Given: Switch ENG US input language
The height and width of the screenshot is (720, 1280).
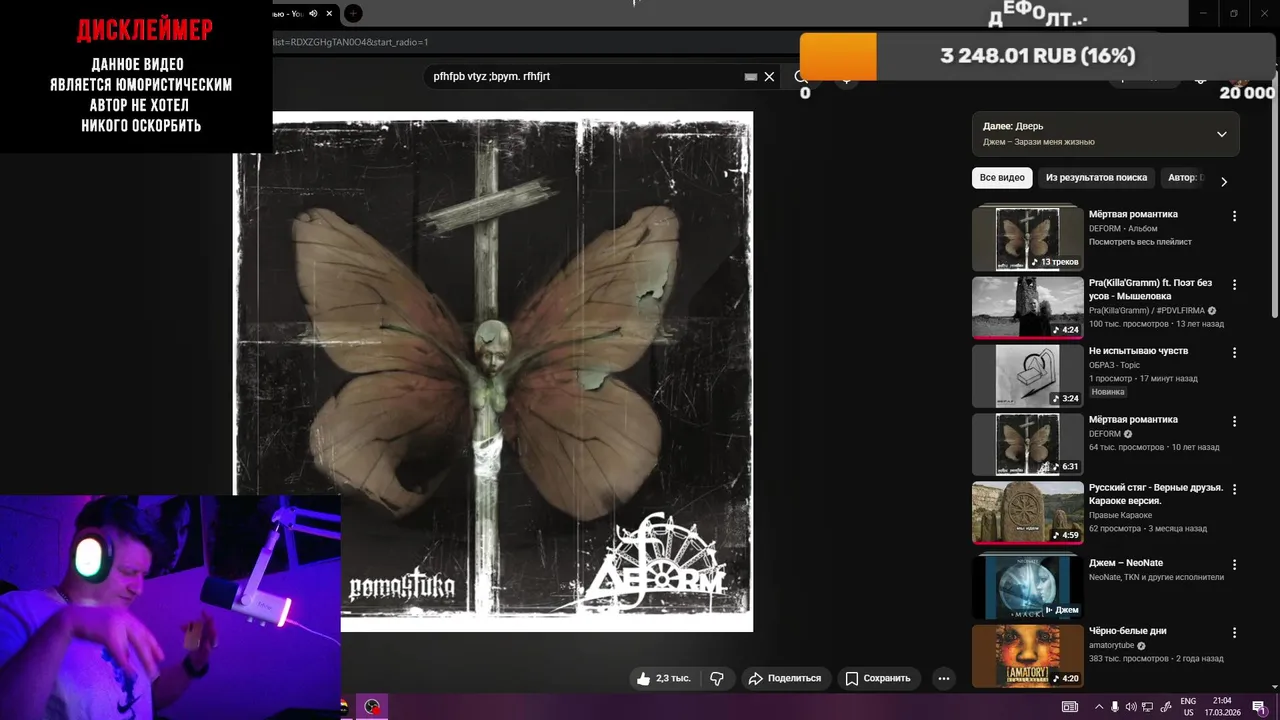Looking at the screenshot, I should tap(1188, 707).
